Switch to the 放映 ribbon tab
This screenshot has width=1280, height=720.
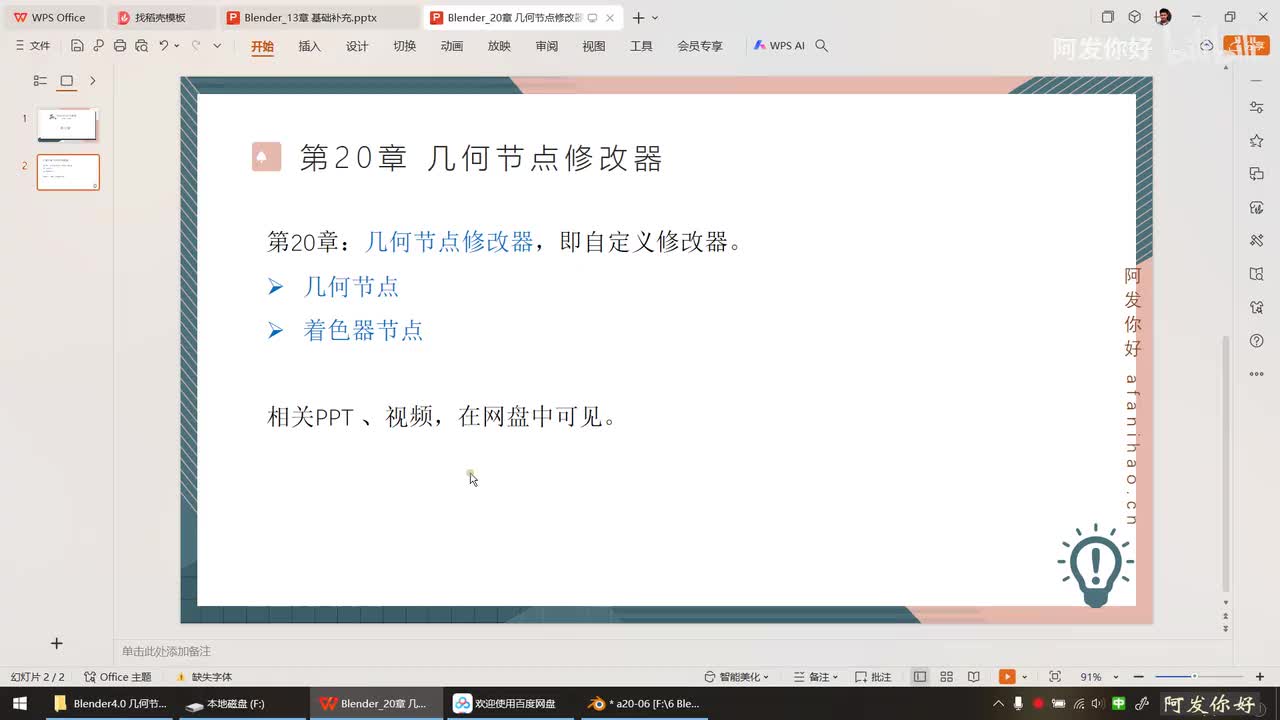click(499, 46)
